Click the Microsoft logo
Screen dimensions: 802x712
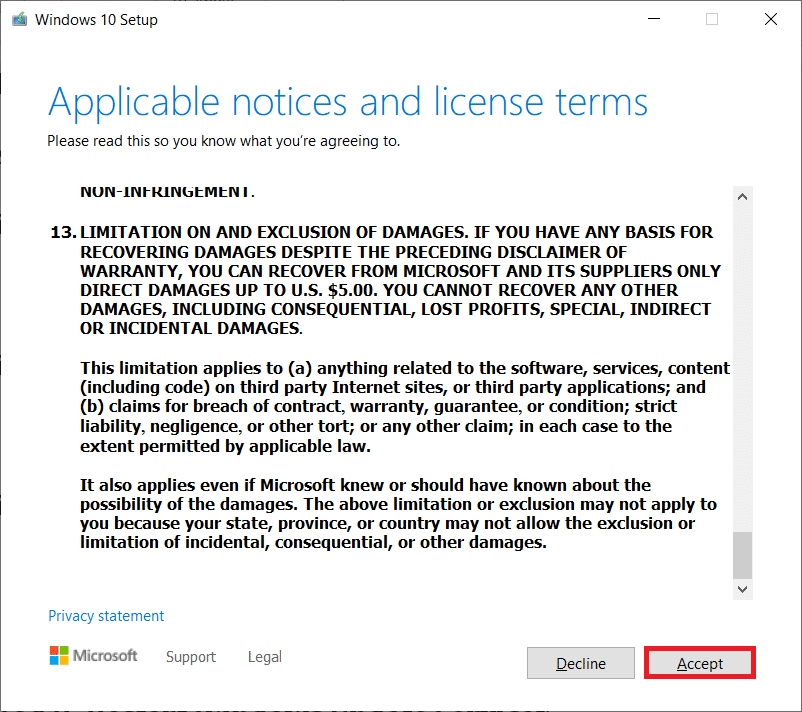93,655
